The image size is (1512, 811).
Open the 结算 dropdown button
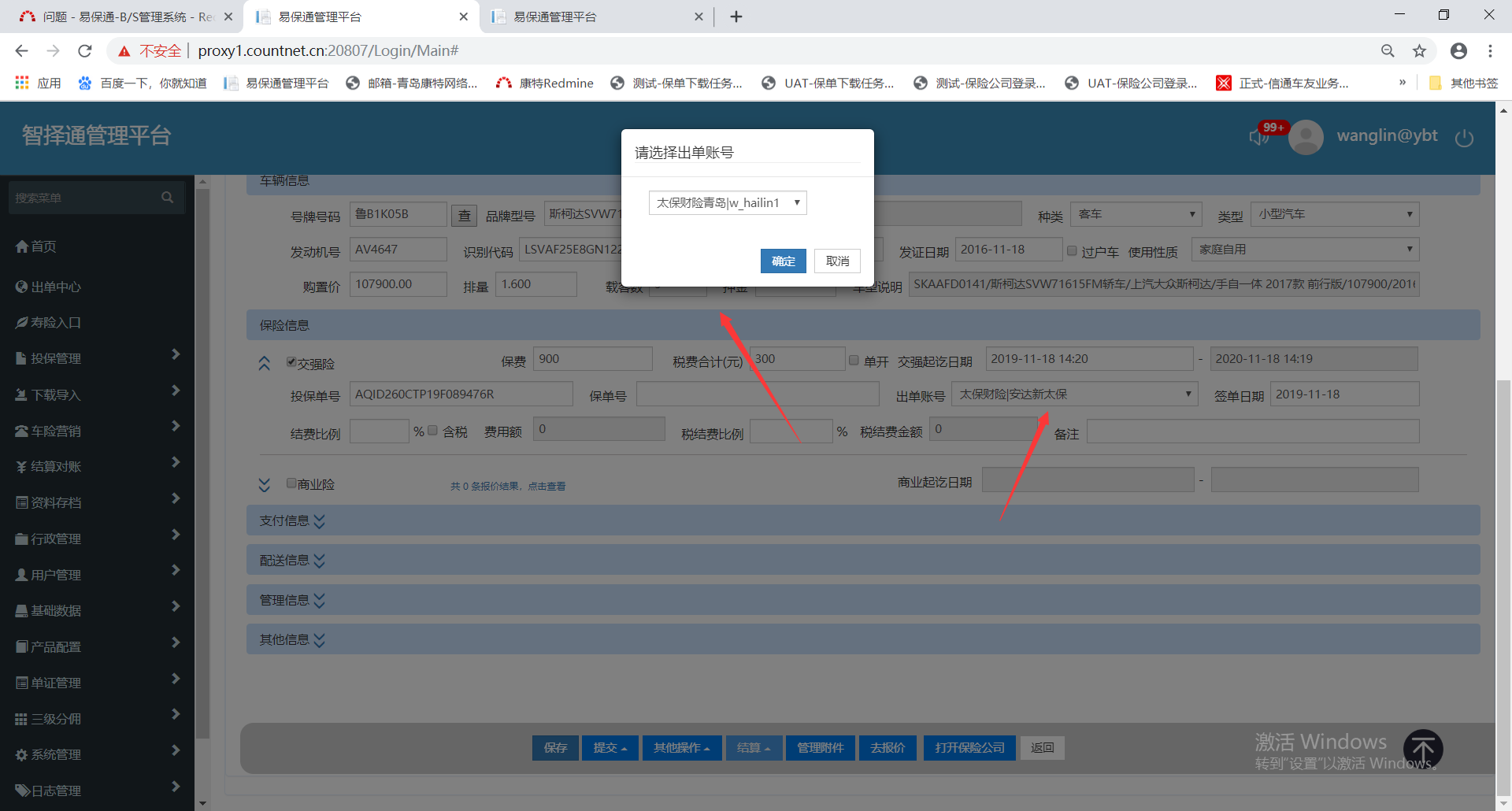754,748
